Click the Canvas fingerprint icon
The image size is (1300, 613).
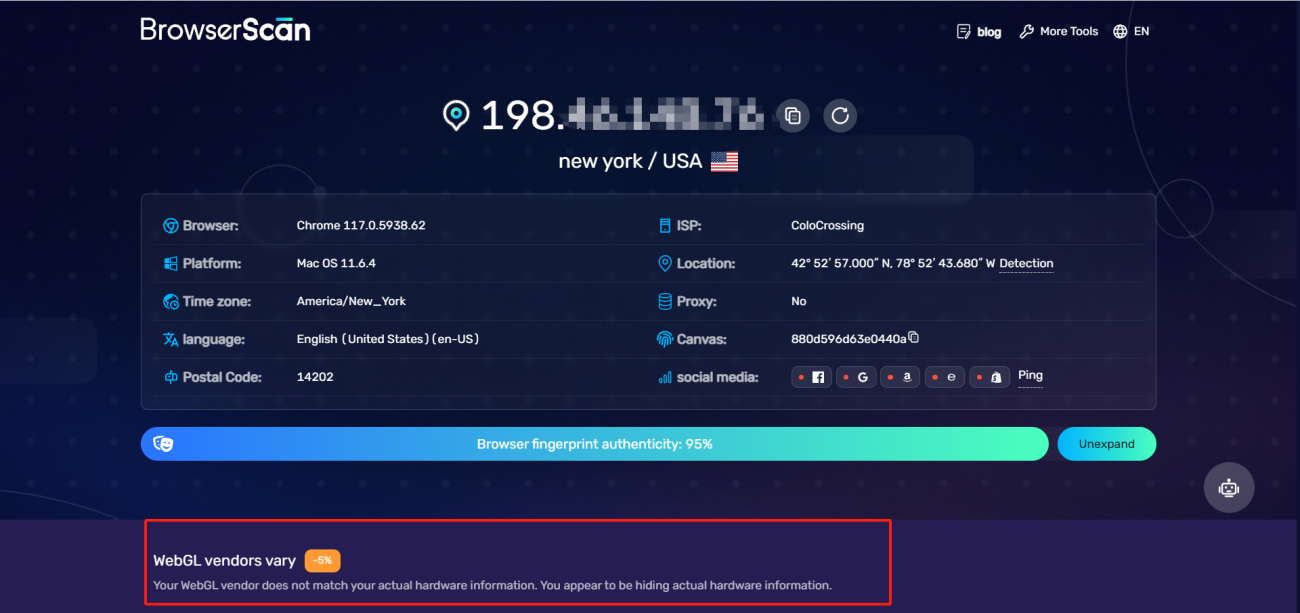[x=665, y=340]
